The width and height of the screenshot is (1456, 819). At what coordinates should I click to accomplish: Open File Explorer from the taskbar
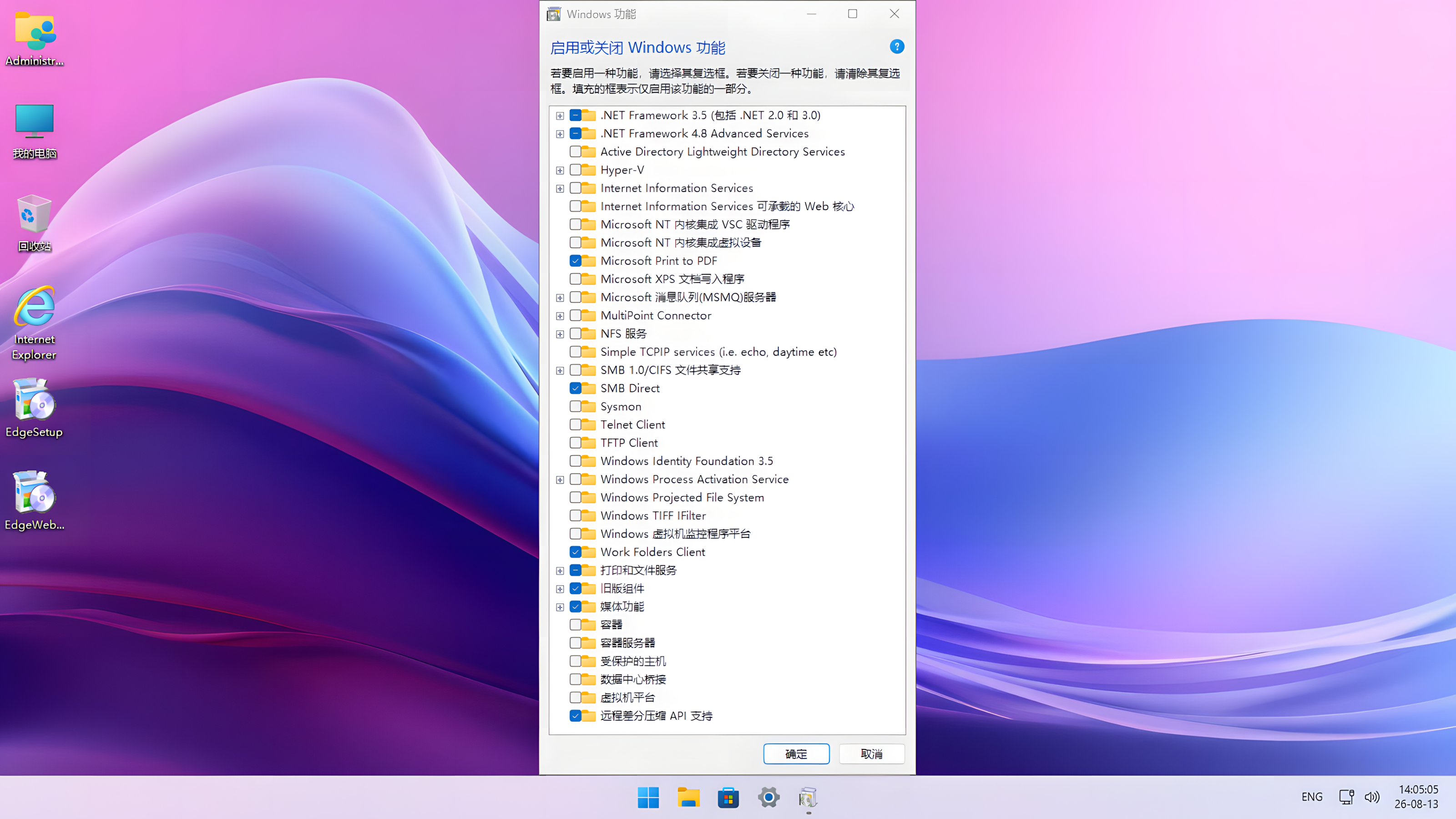point(688,798)
